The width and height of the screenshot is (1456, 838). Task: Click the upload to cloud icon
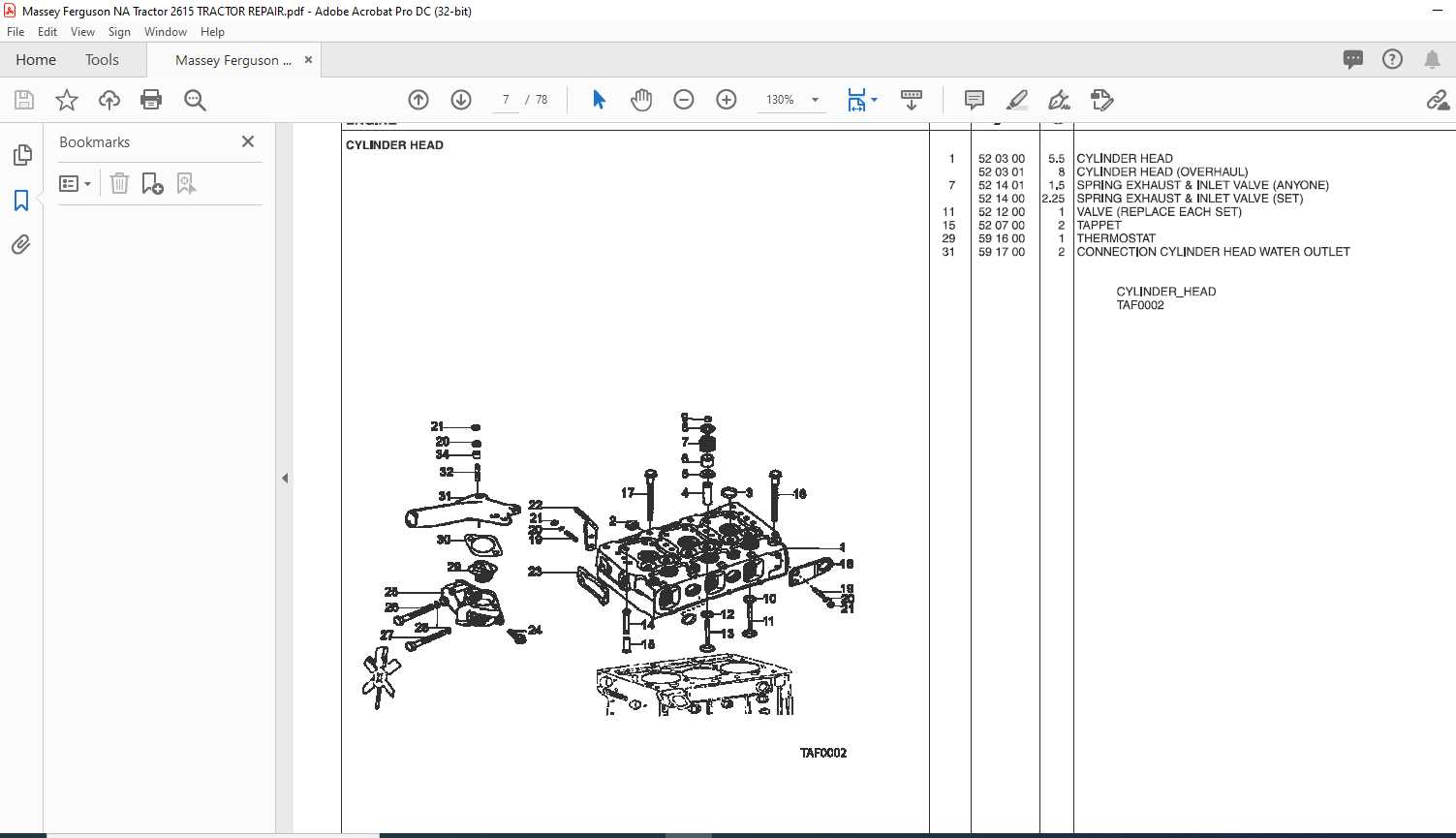coord(109,100)
